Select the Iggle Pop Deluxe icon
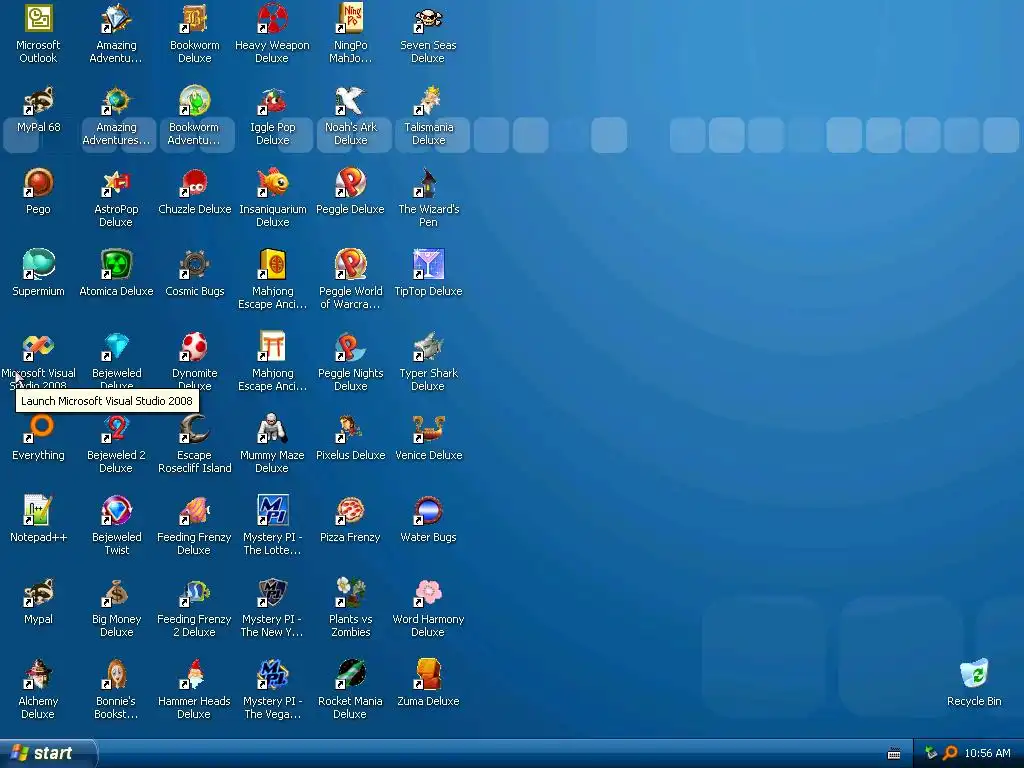1024x768 pixels. coord(272,101)
